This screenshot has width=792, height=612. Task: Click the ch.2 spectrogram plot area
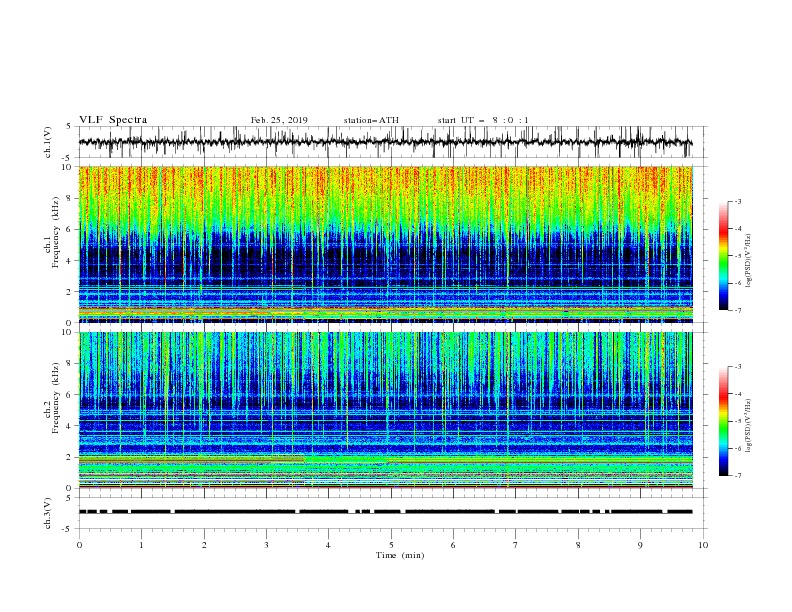pyautogui.click(x=385, y=410)
